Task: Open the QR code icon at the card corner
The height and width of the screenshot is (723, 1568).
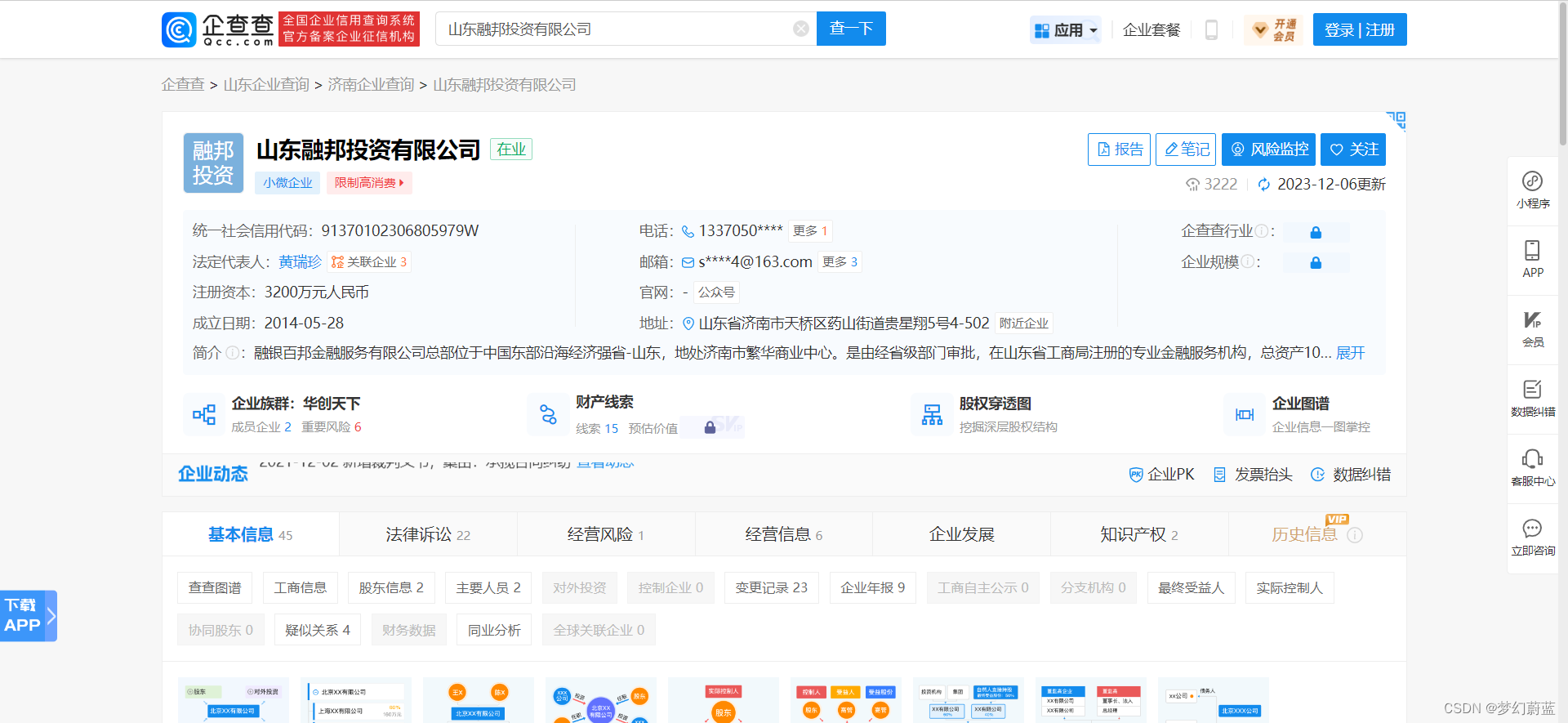Action: 1396,120
